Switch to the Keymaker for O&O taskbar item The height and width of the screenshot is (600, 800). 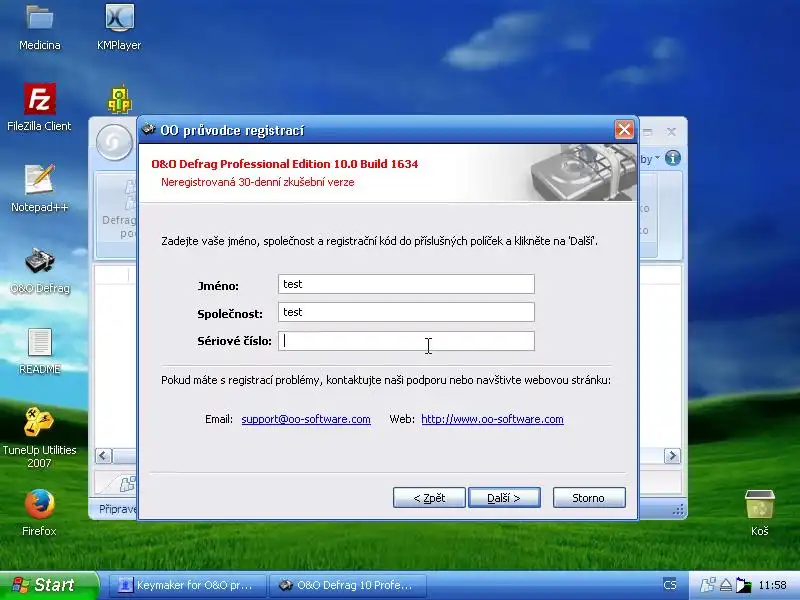[188, 585]
